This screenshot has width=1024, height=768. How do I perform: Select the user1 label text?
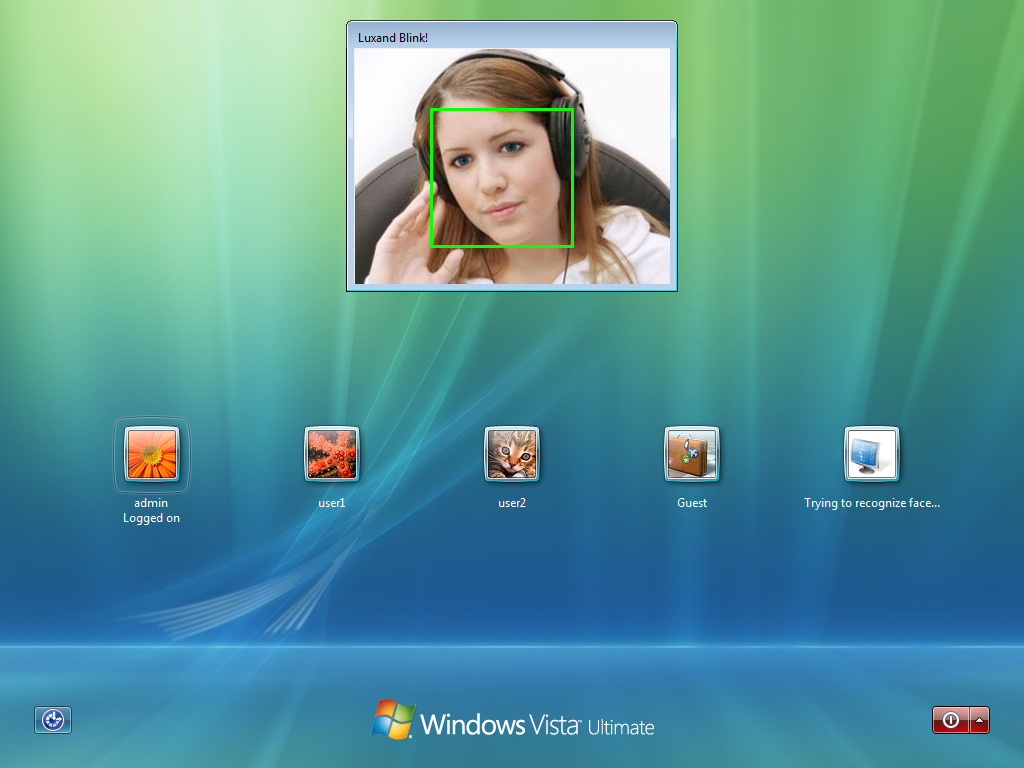331,503
